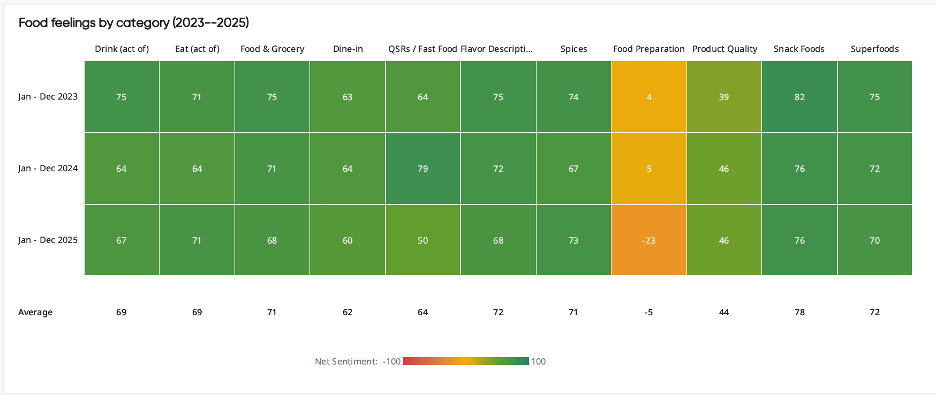Select the Food Preparation 2023 cell showing 4
Screen dimensions: 936x396
click(649, 97)
